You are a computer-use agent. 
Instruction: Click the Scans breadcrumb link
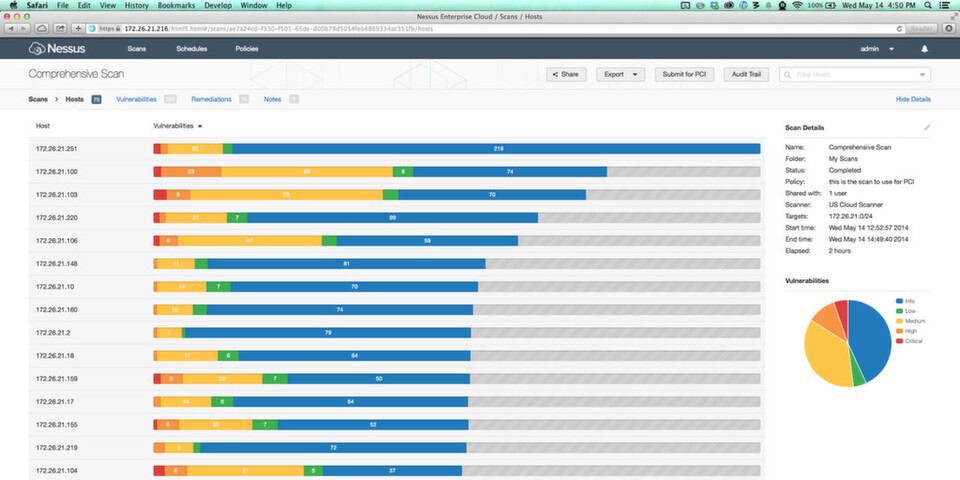click(38, 99)
